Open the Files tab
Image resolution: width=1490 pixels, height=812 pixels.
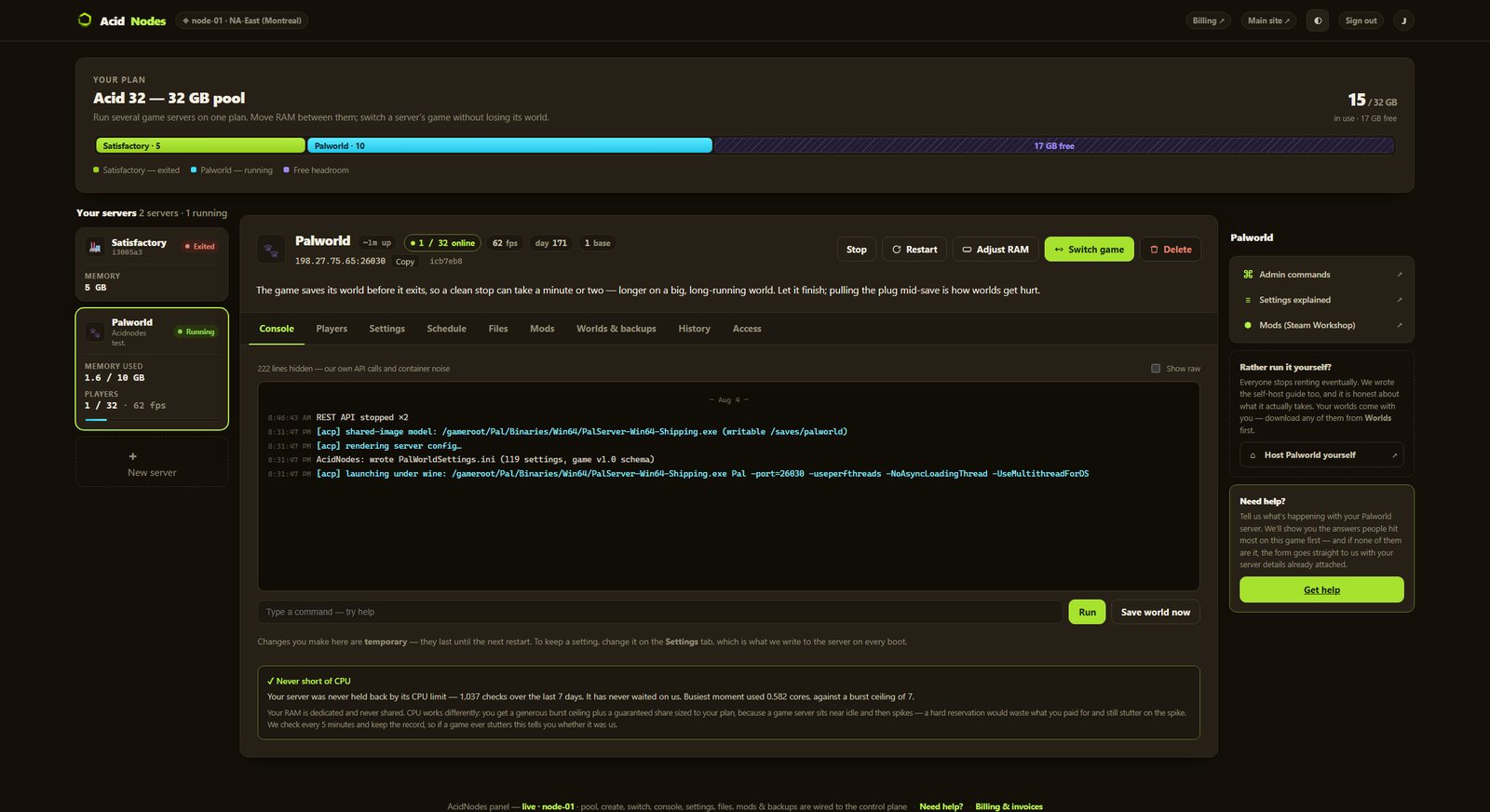pyautogui.click(x=498, y=329)
